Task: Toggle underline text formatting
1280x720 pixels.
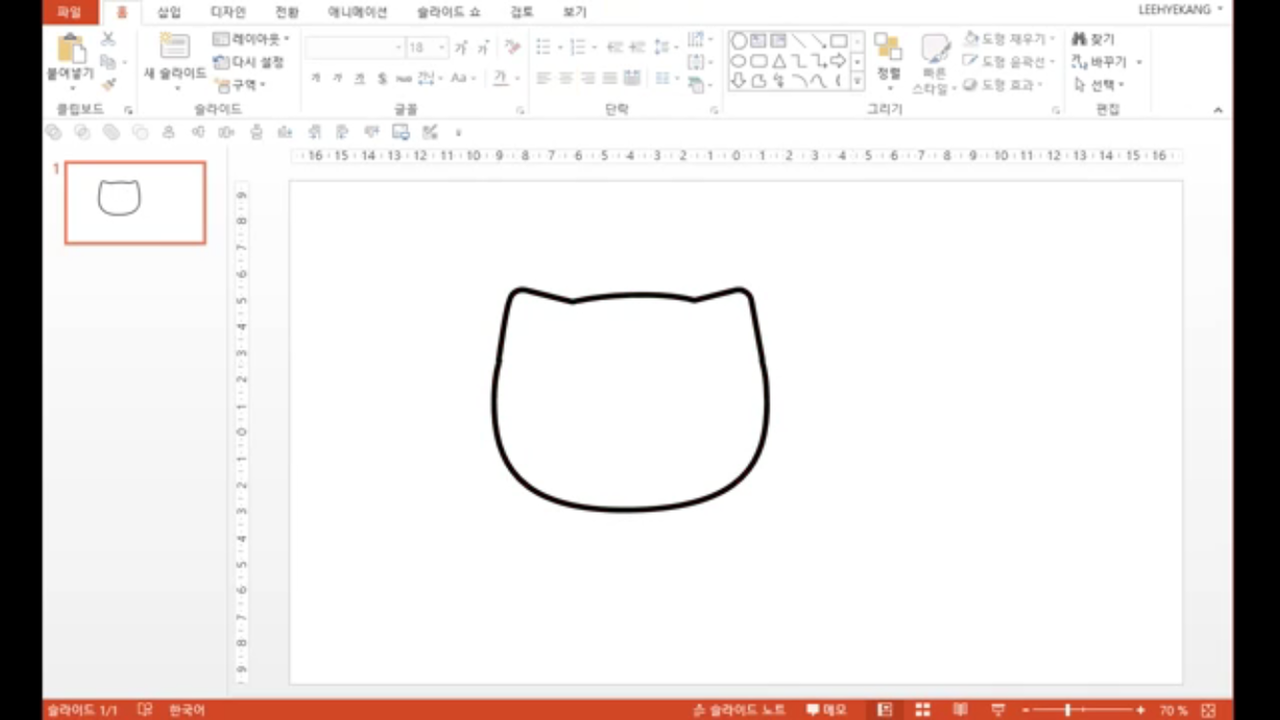Action: (x=359, y=78)
